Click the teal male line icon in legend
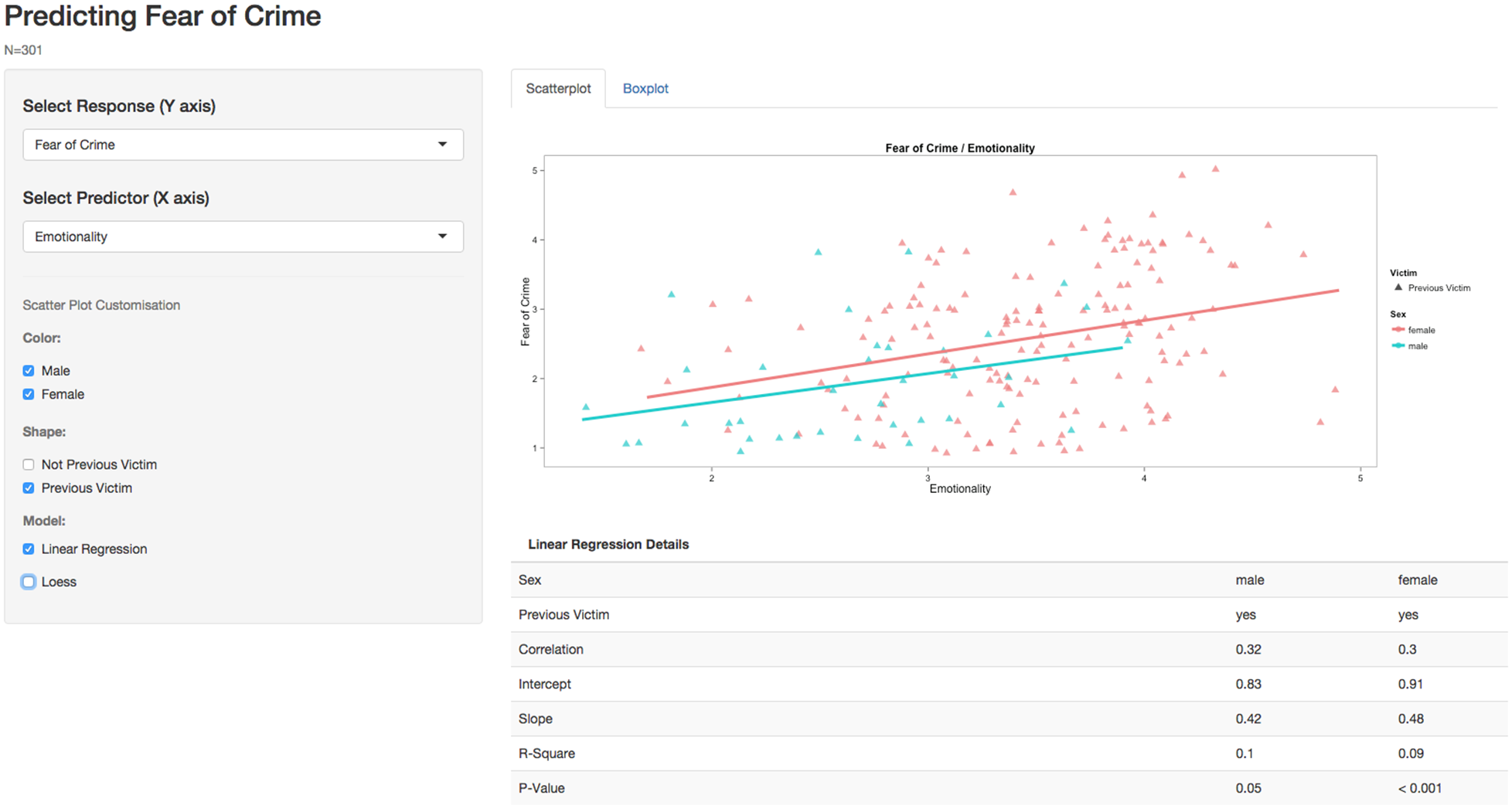The height and width of the screenshot is (809, 1512). tap(1398, 346)
